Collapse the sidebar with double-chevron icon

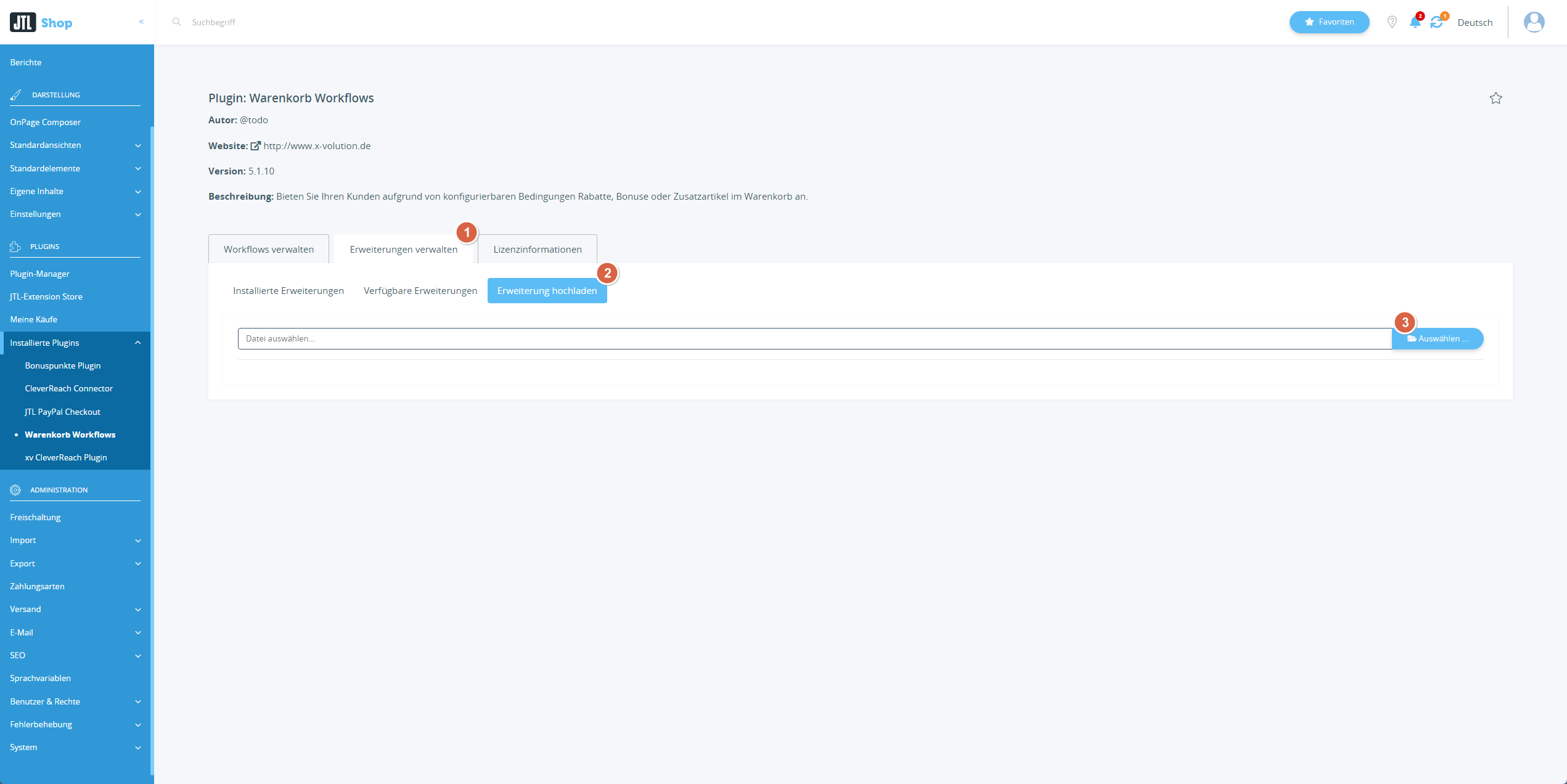coord(141,22)
